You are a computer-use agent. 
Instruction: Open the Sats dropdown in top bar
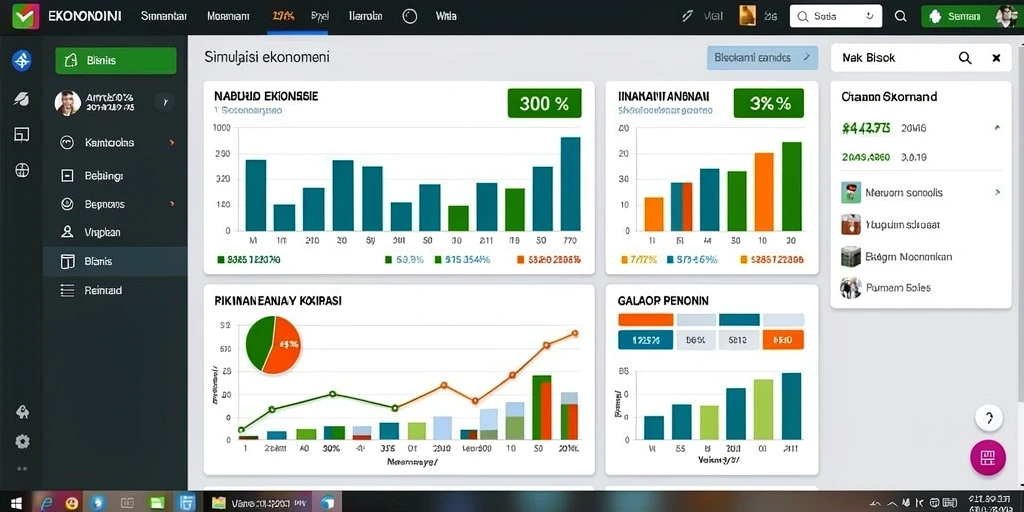[836, 16]
